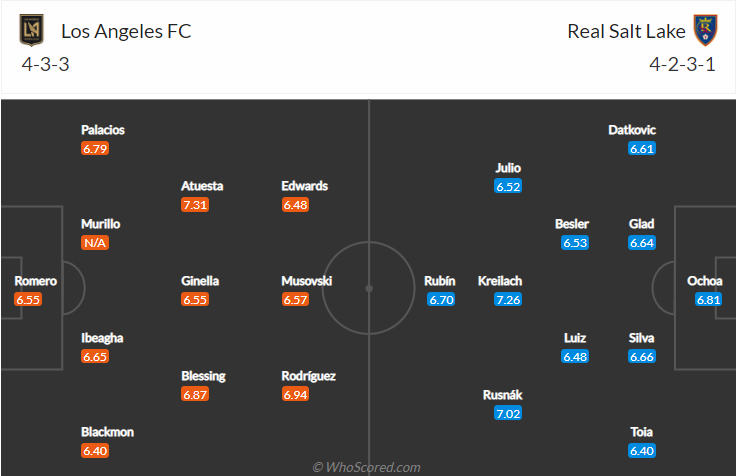736x476 pixels.
Task: Open the Real Salt Lake team name link
Action: (x=626, y=31)
